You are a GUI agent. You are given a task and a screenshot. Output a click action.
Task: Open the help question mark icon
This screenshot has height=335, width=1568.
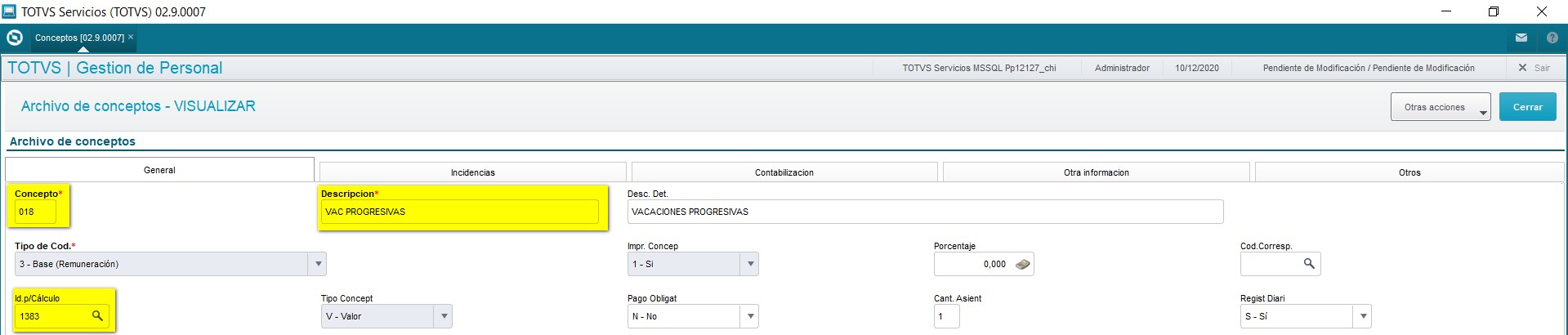(x=1552, y=38)
